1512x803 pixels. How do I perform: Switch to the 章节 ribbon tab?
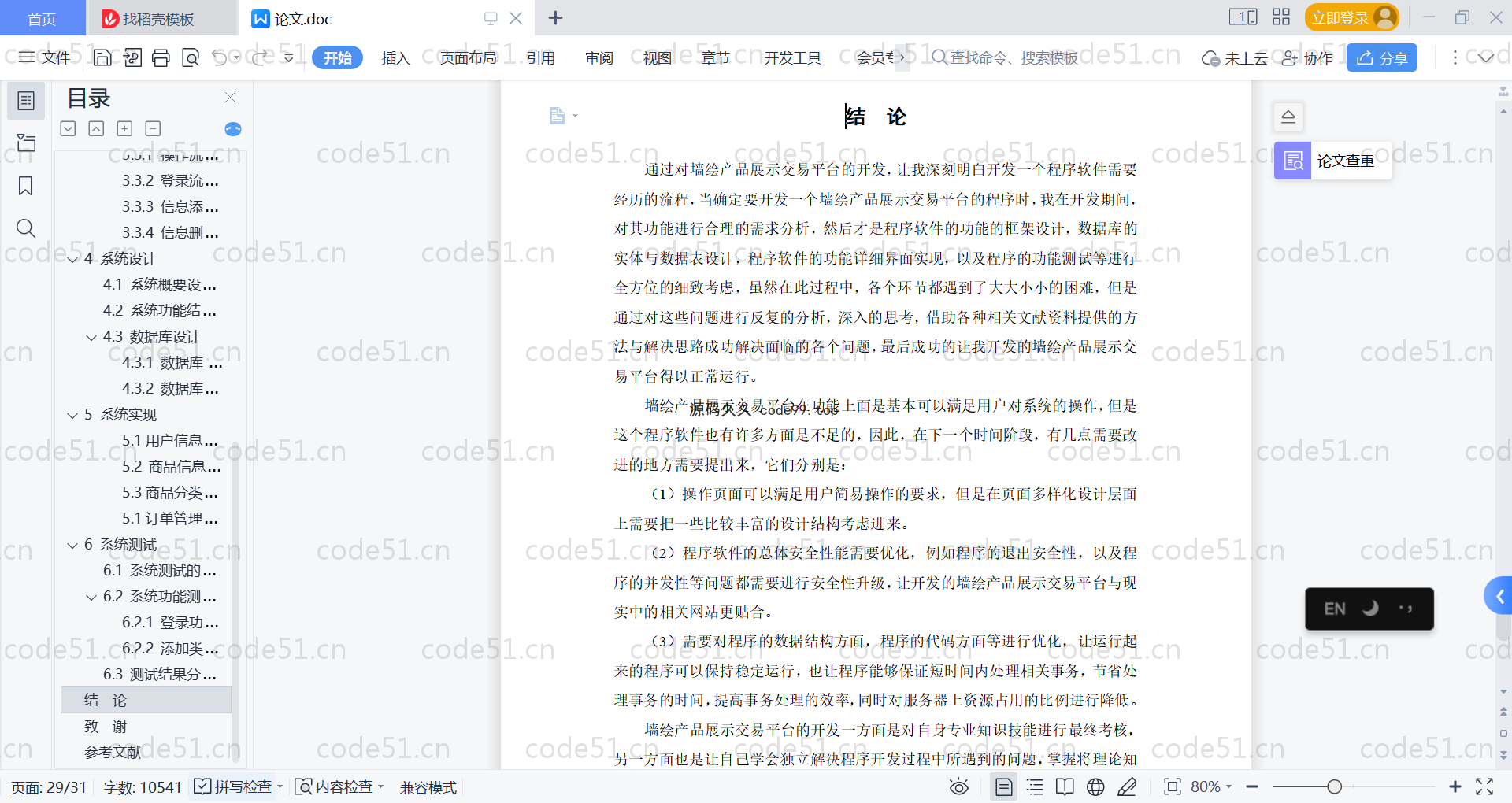tap(716, 57)
